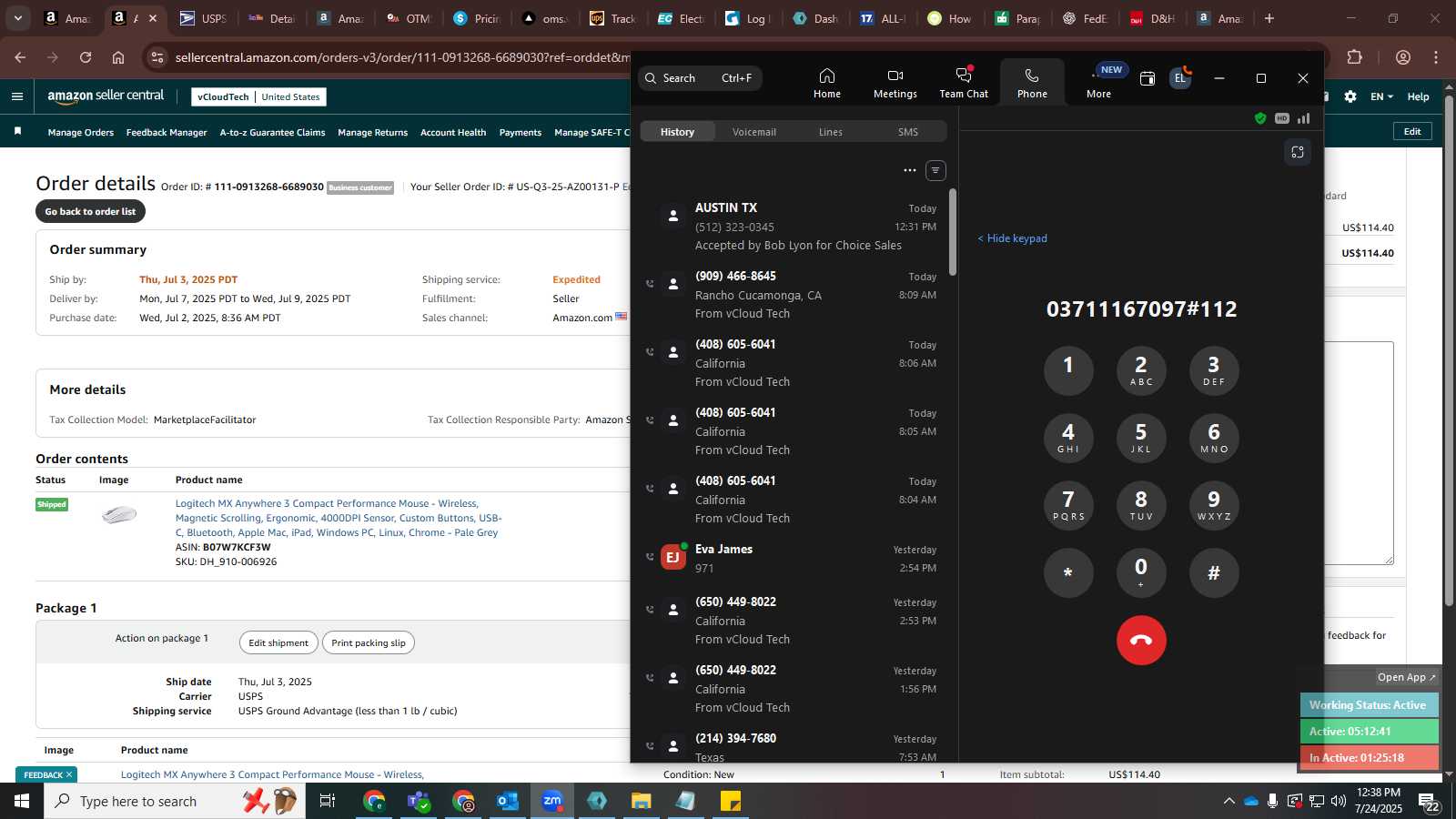Open the call history three-dots menu
Screen dimensions: 1456x819
pos(909,170)
